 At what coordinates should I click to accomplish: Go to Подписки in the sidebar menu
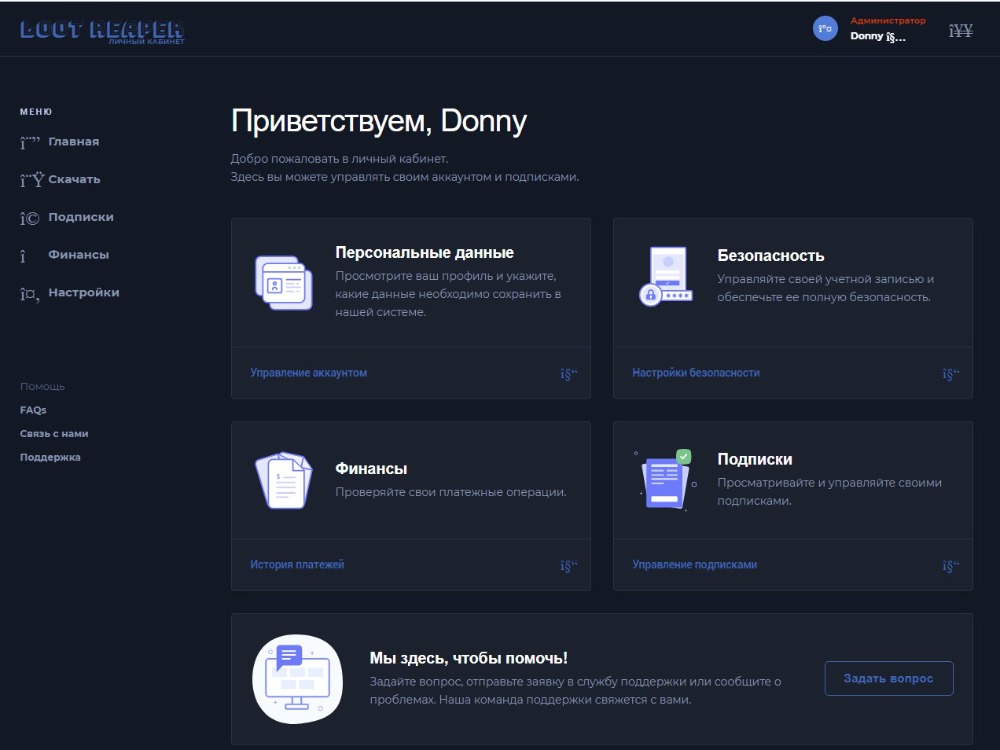tap(80, 218)
